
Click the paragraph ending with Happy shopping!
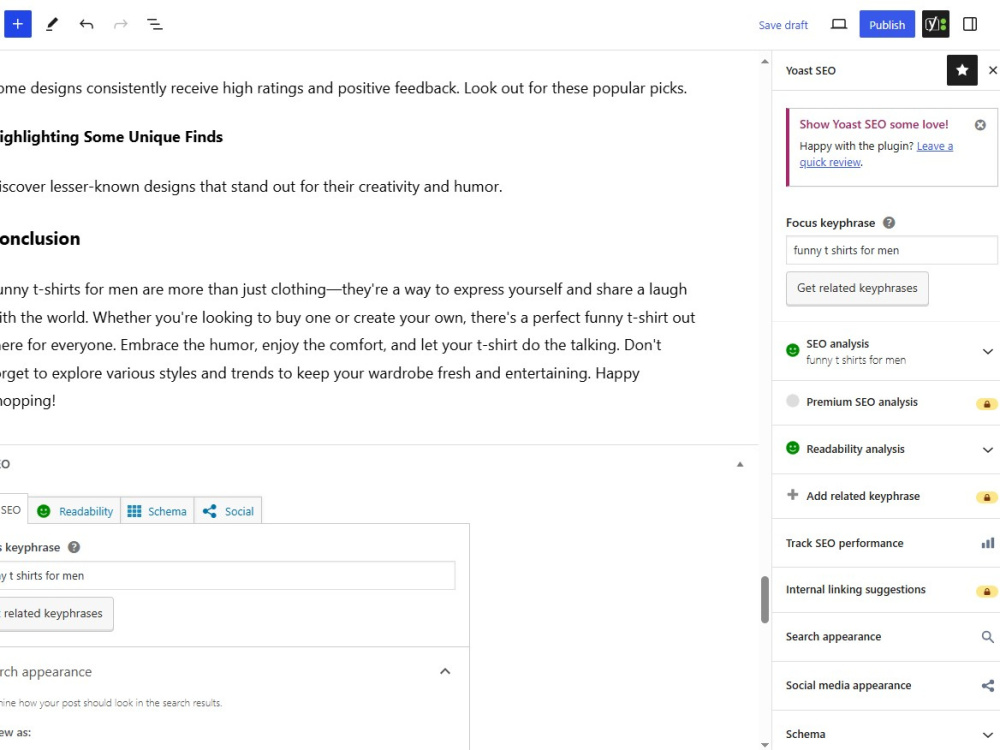(x=348, y=345)
